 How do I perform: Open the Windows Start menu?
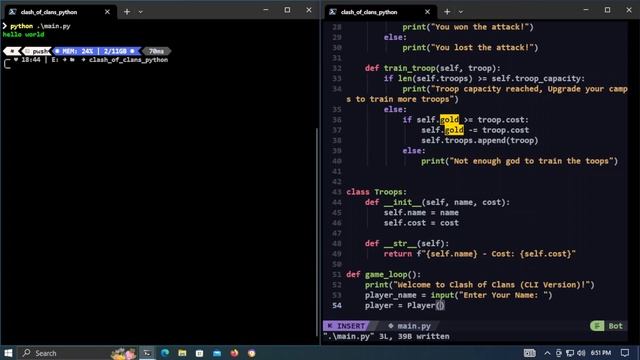pyautogui.click(x=8, y=353)
